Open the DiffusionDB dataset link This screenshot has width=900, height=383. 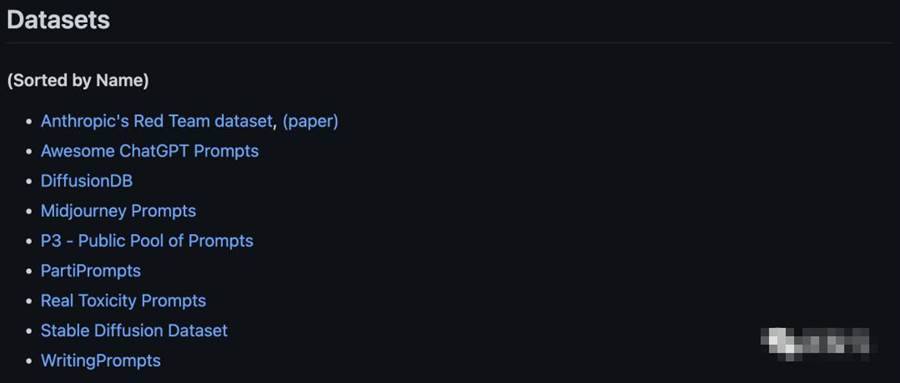(87, 181)
